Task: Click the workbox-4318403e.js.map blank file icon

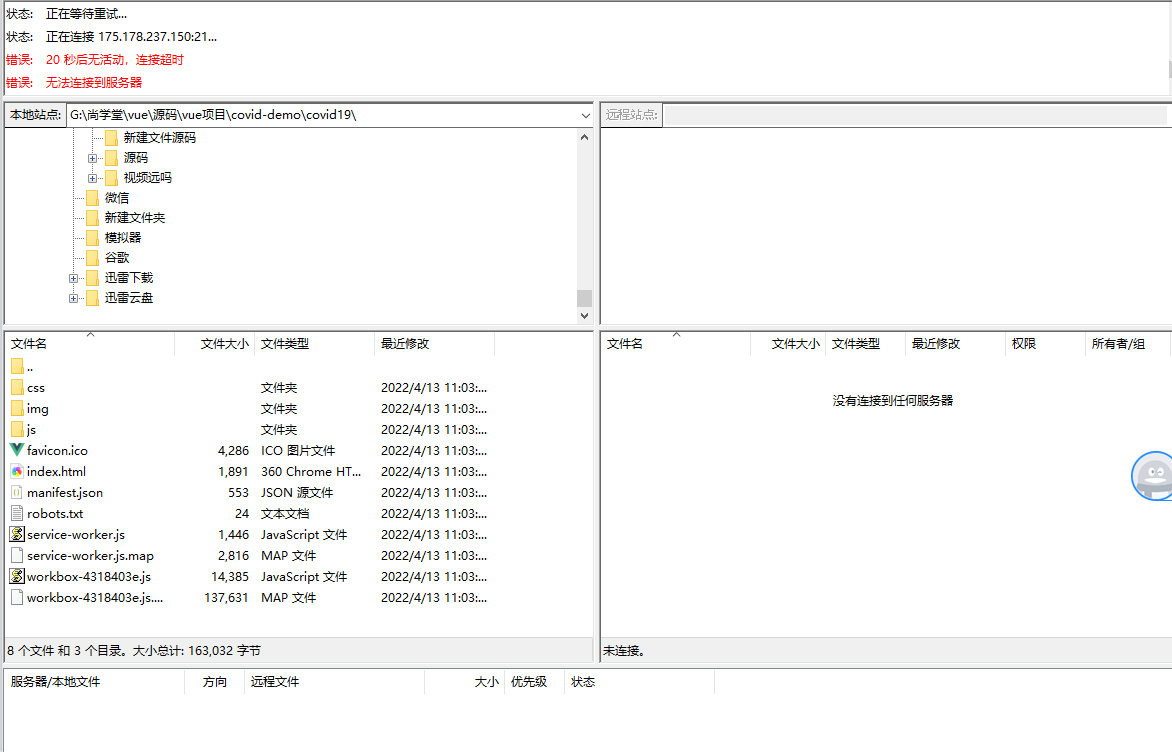Action: [16, 597]
